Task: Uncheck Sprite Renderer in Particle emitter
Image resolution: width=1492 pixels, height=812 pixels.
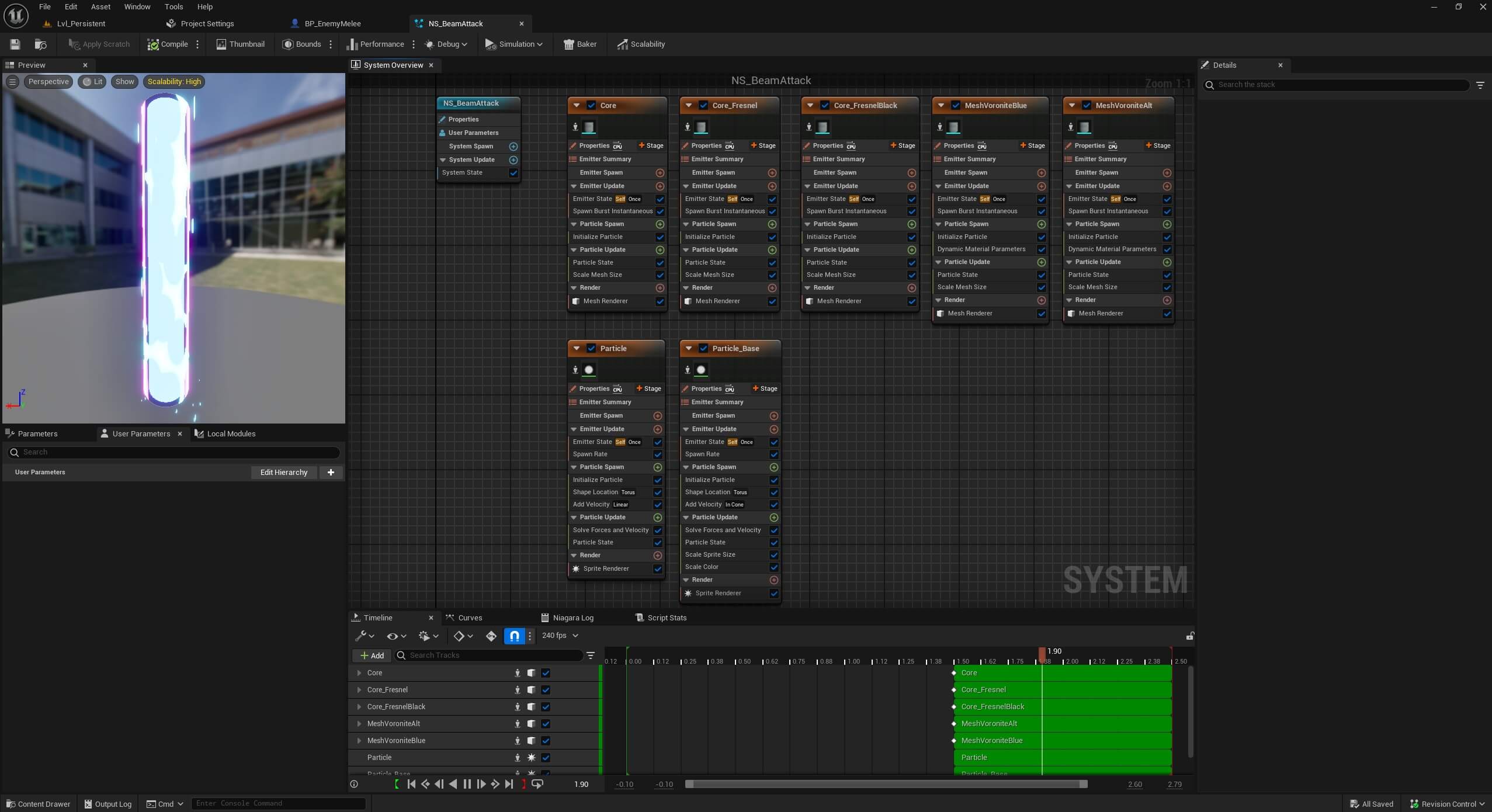Action: click(x=657, y=569)
